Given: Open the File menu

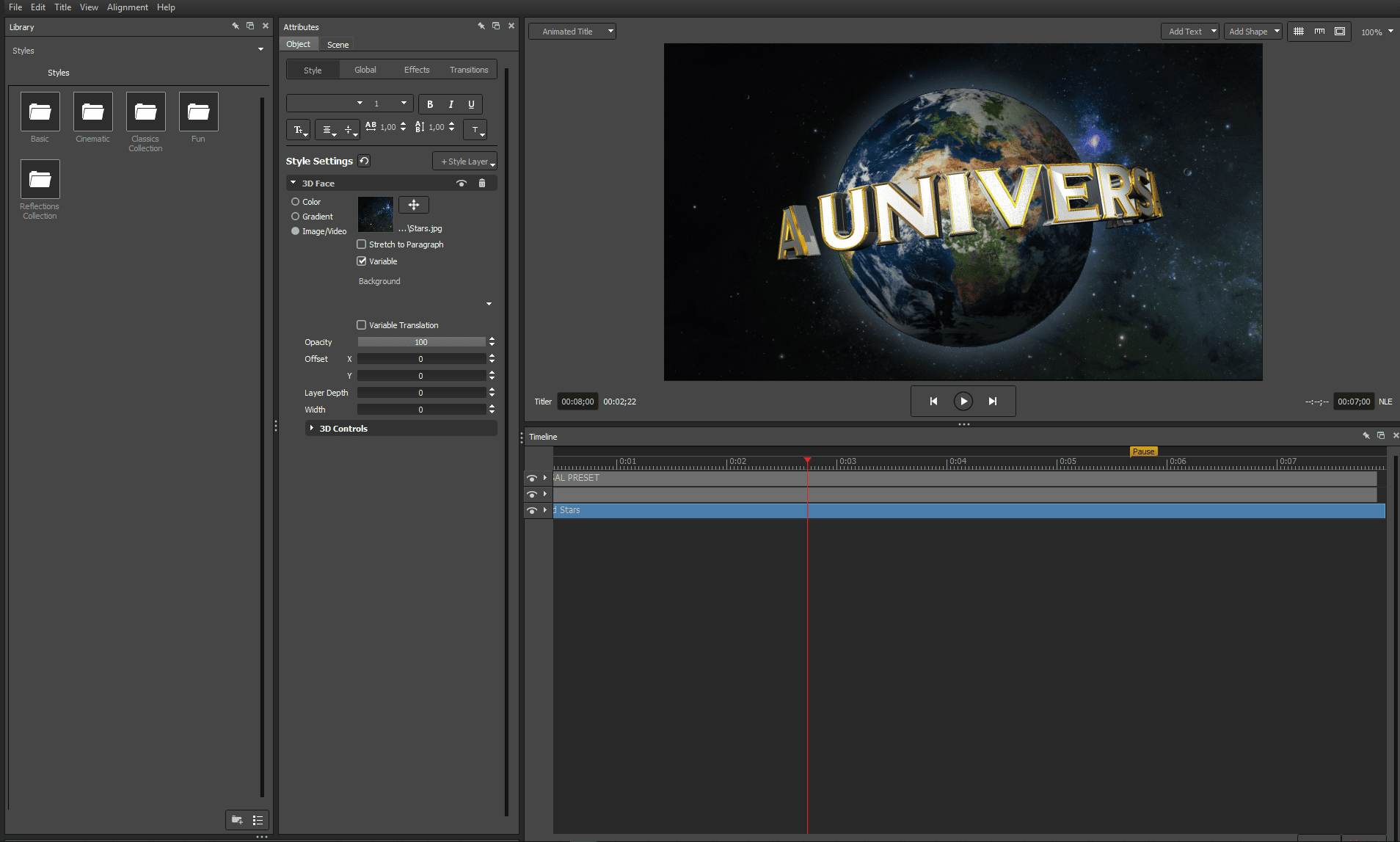Looking at the screenshot, I should (15, 7).
